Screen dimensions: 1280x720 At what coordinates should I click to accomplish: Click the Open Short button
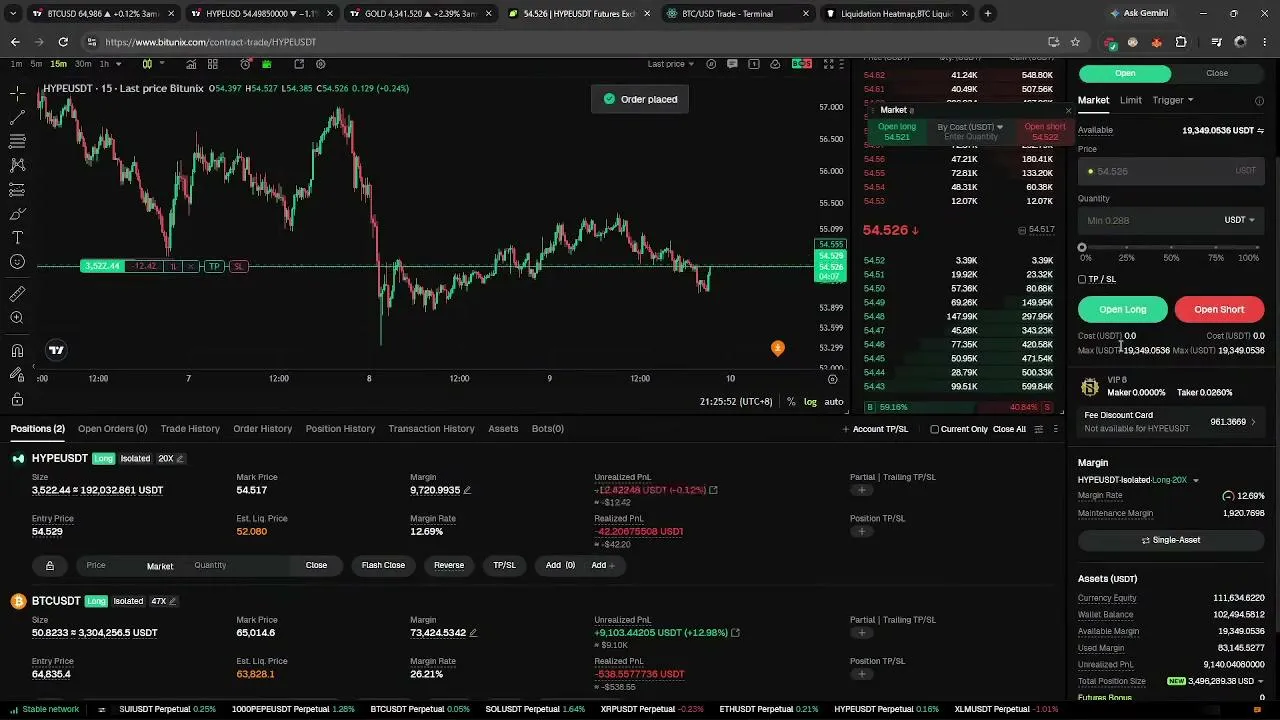[x=1219, y=310]
